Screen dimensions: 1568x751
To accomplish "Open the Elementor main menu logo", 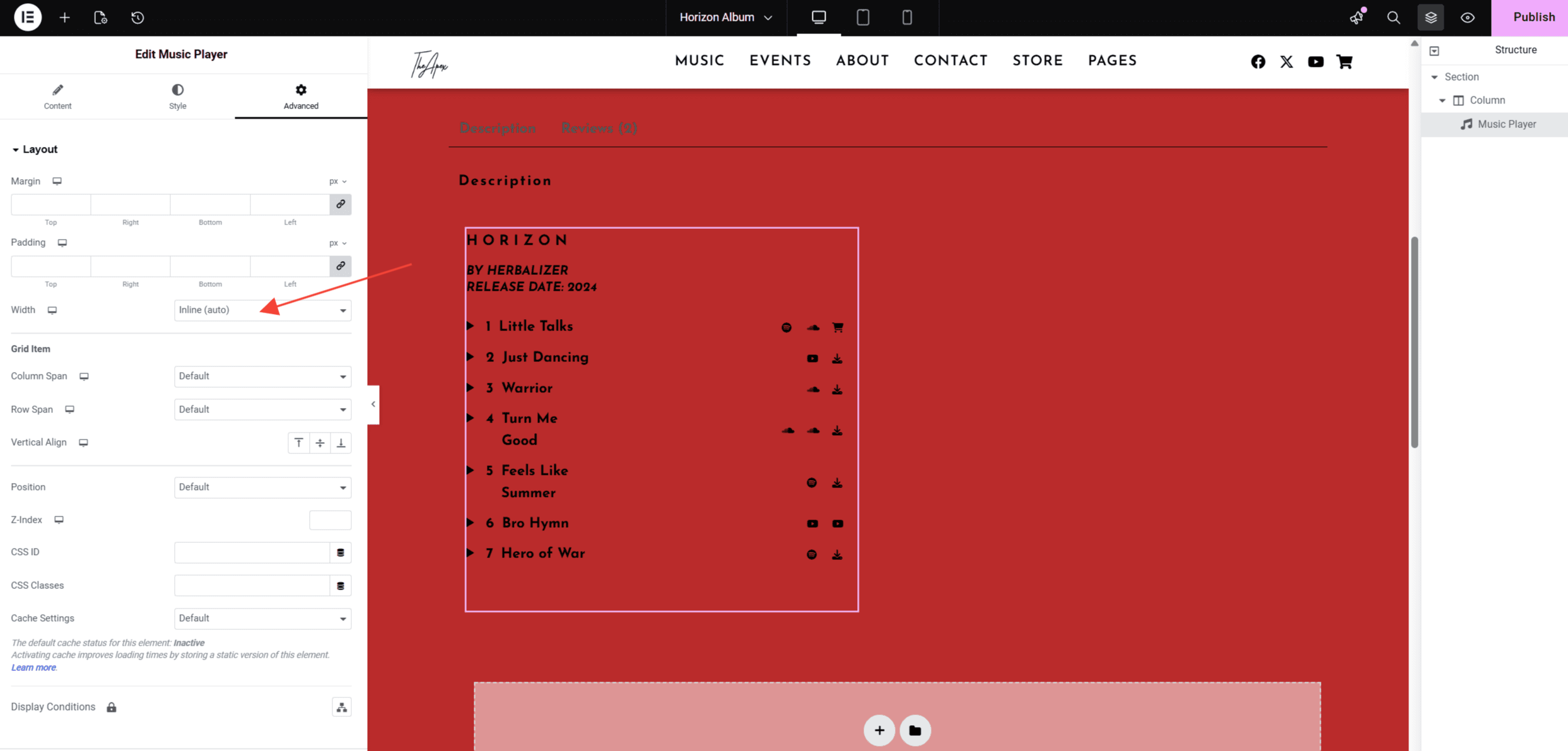I will click(x=27, y=17).
